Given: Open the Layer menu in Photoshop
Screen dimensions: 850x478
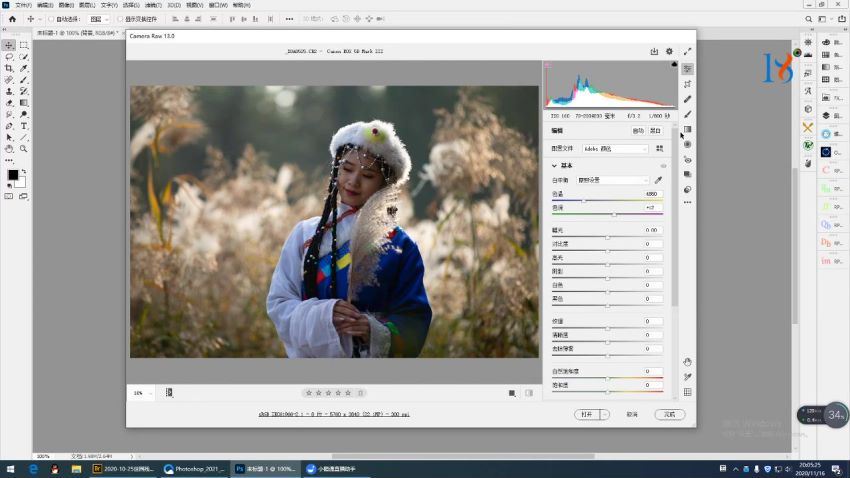Looking at the screenshot, I should coord(87,5).
